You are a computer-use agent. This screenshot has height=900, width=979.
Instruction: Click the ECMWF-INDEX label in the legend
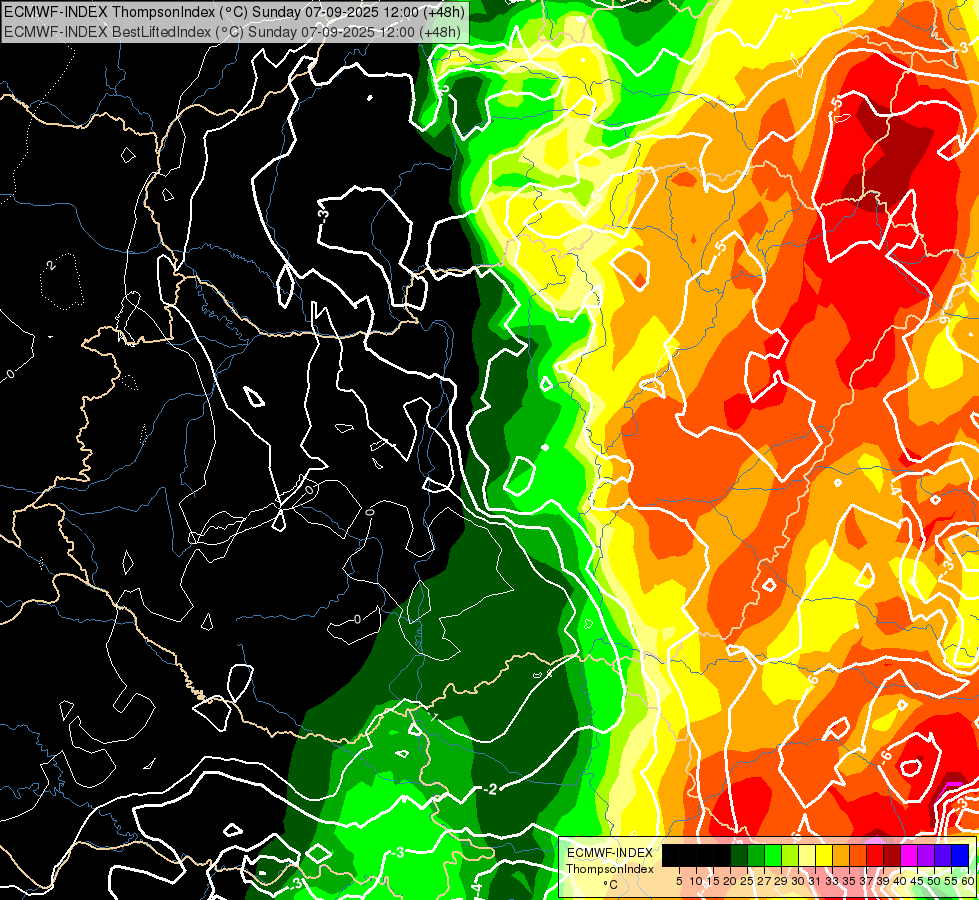point(610,853)
